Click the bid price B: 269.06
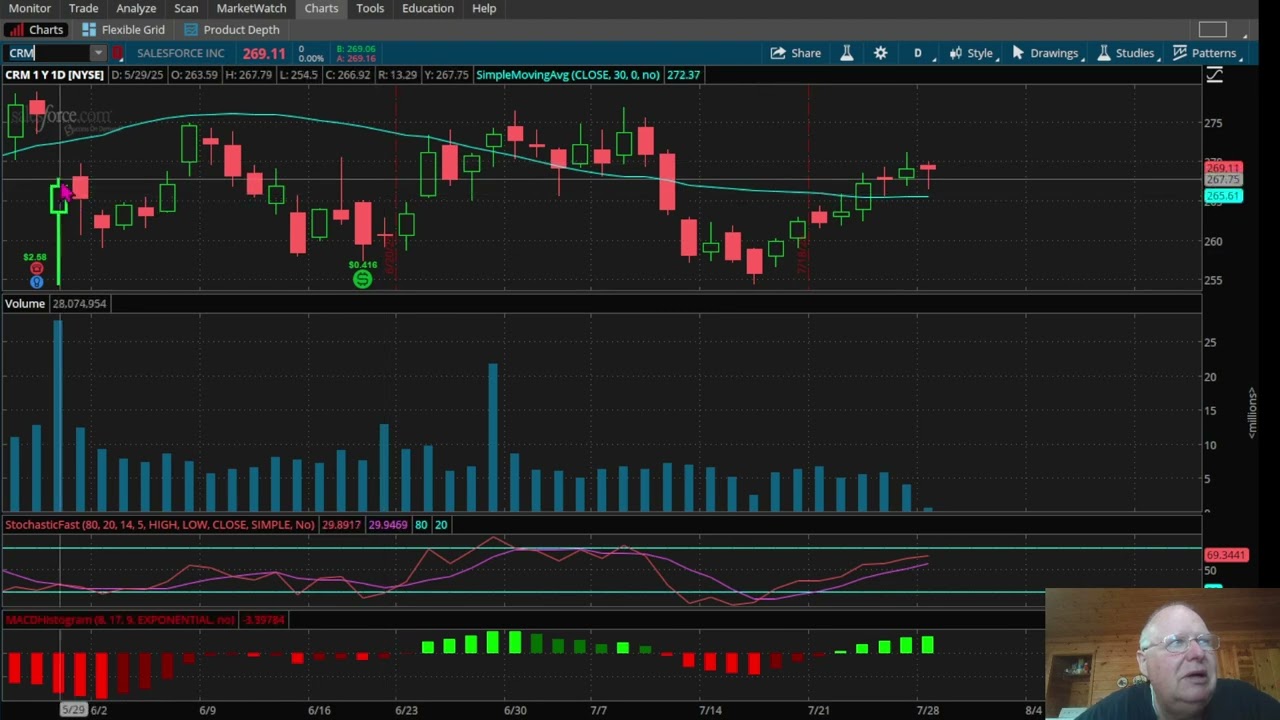This screenshot has height=720, width=1280. tap(355, 48)
